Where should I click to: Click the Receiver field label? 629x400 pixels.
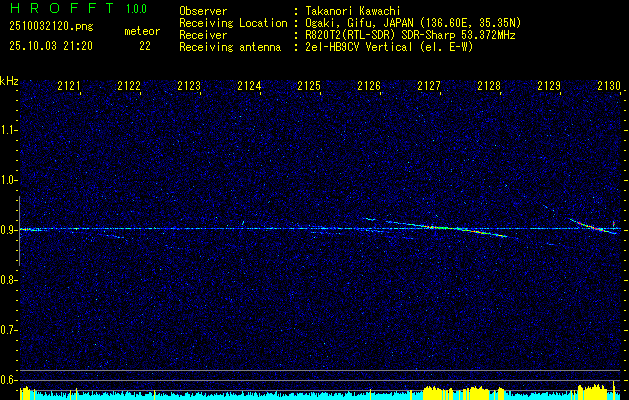point(203,35)
